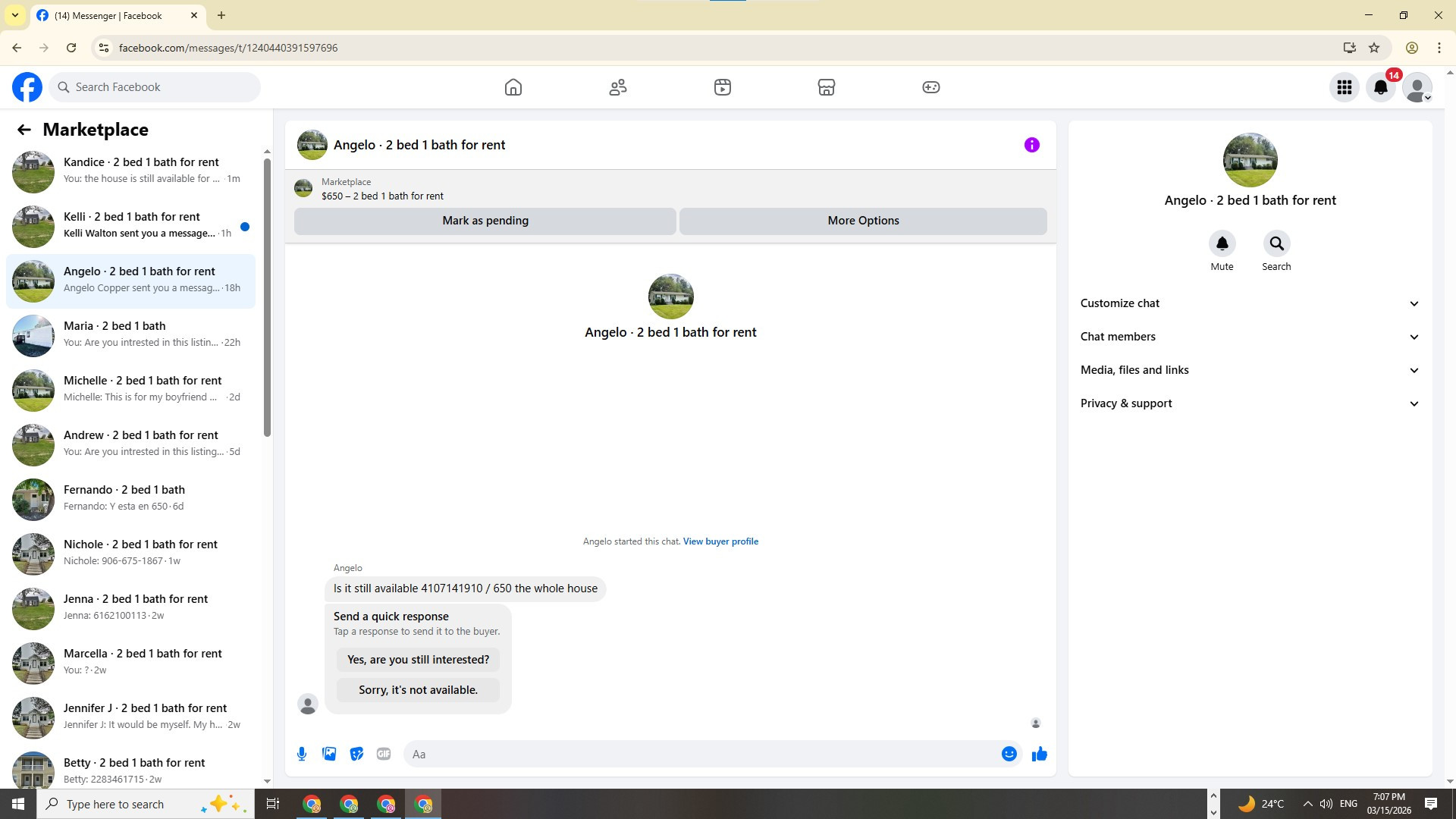The image size is (1456, 819).
Task: Open Andrew conversation in chat list
Action: click(130, 444)
